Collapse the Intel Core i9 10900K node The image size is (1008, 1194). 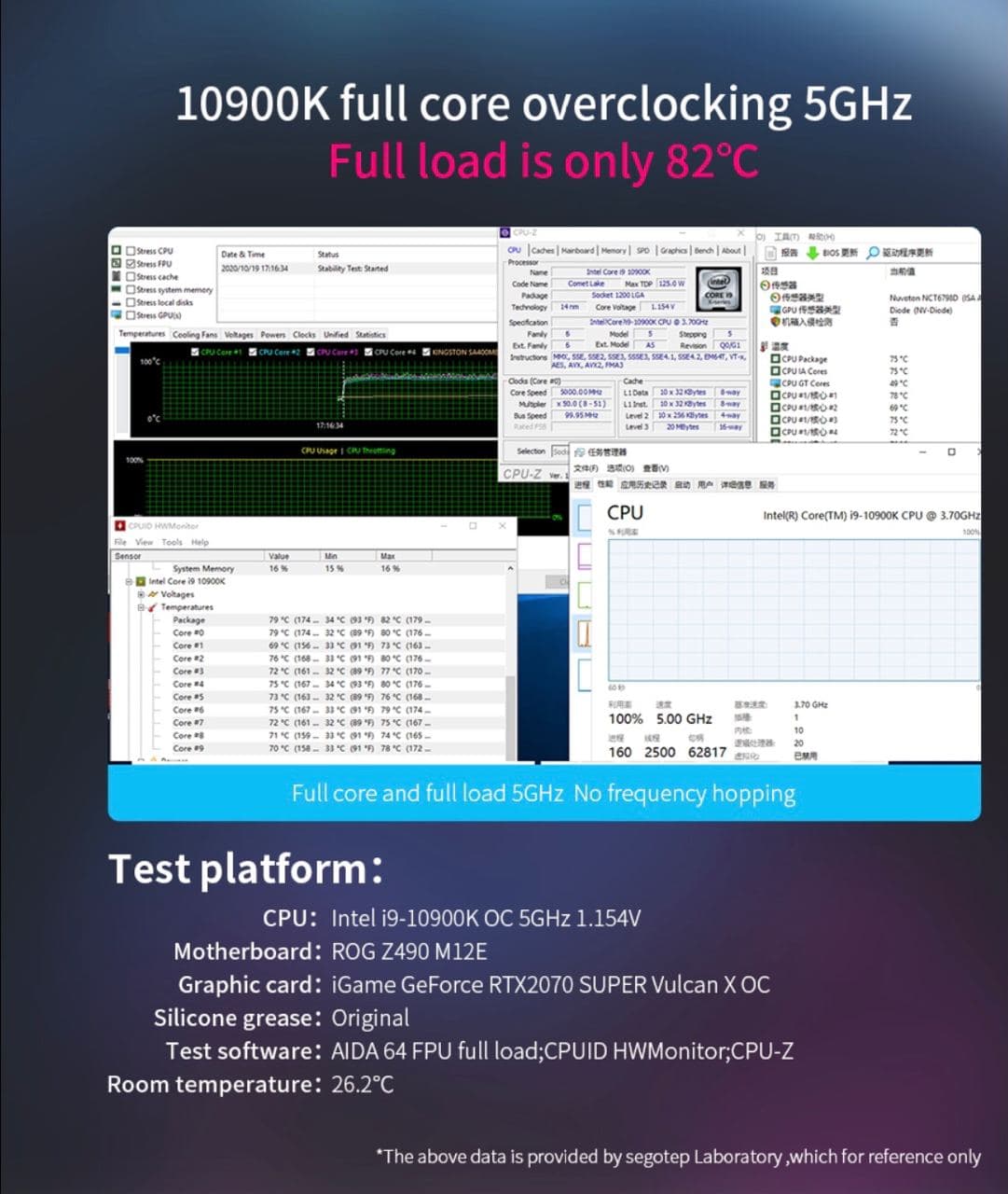click(129, 581)
